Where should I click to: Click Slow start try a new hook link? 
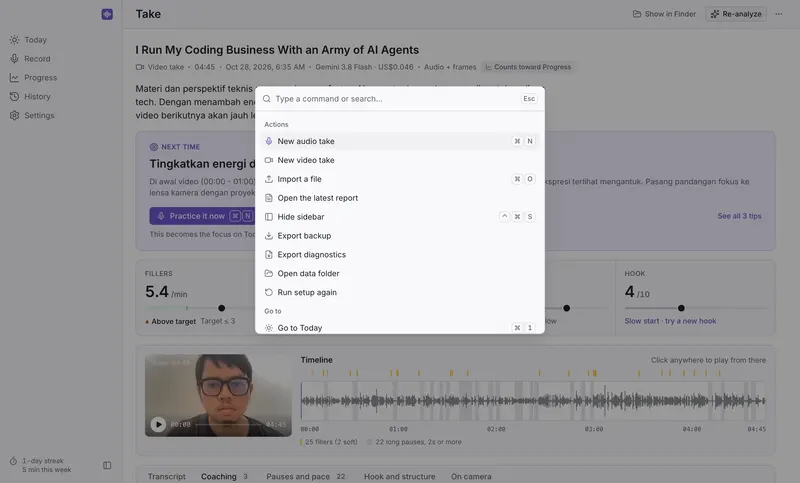670,321
